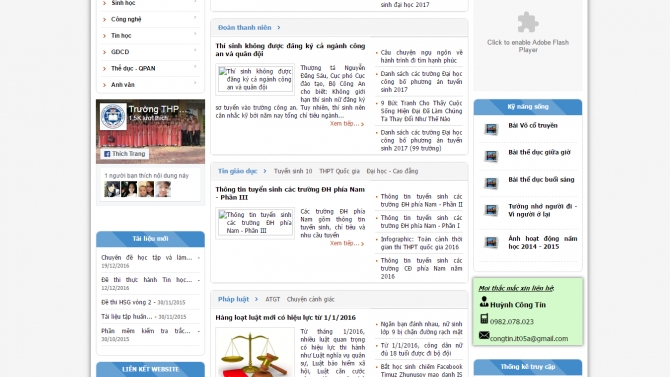Image resolution: width=670 pixels, height=377 pixels.
Task: Open document Phần mềm kiểm tra trắc
Action: [x=146, y=331]
